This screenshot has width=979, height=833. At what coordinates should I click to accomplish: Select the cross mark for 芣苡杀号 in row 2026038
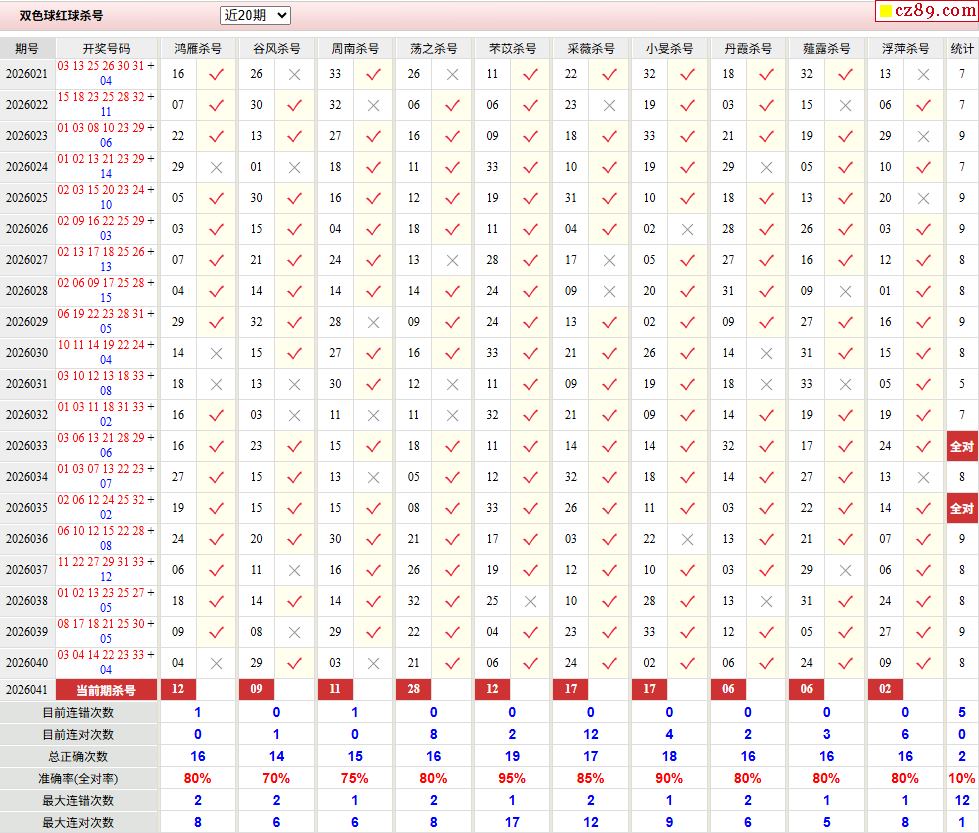[530, 601]
